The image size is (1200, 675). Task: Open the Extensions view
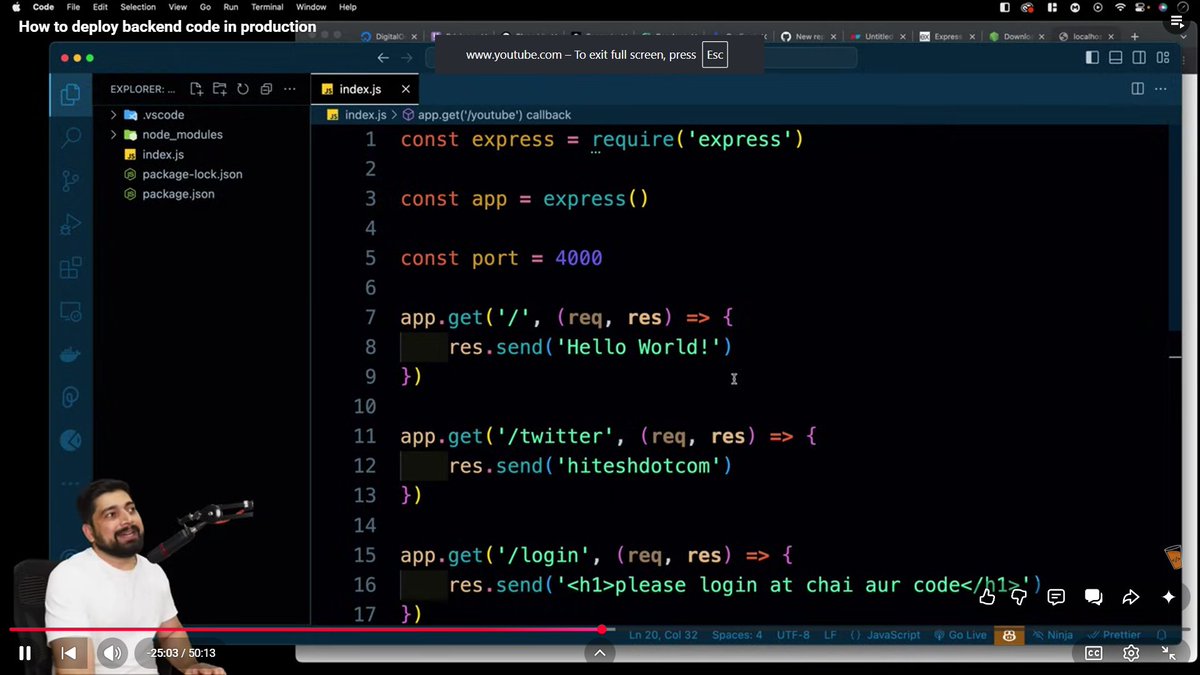point(71,268)
